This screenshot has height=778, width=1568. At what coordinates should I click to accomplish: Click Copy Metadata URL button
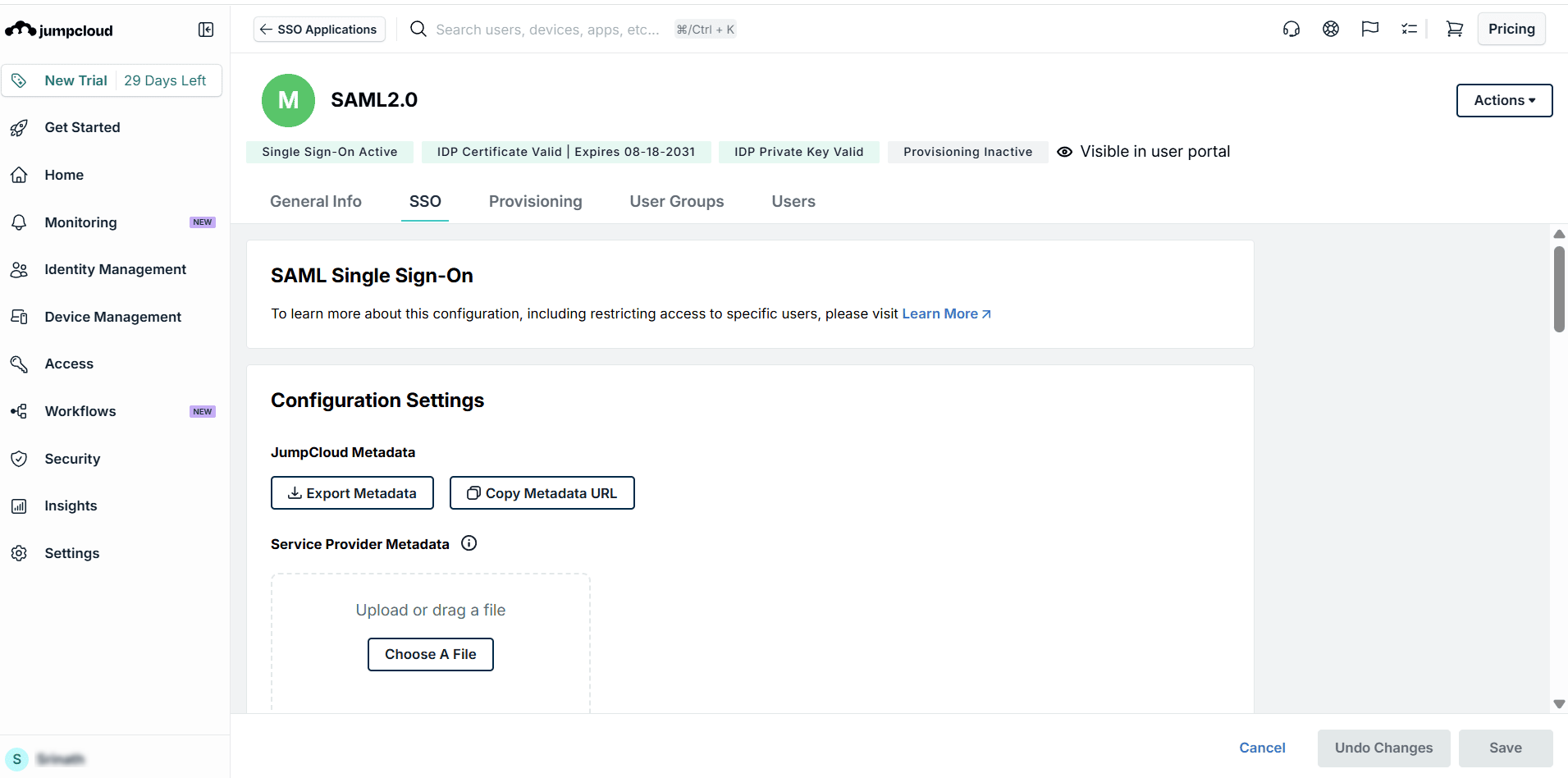click(542, 493)
